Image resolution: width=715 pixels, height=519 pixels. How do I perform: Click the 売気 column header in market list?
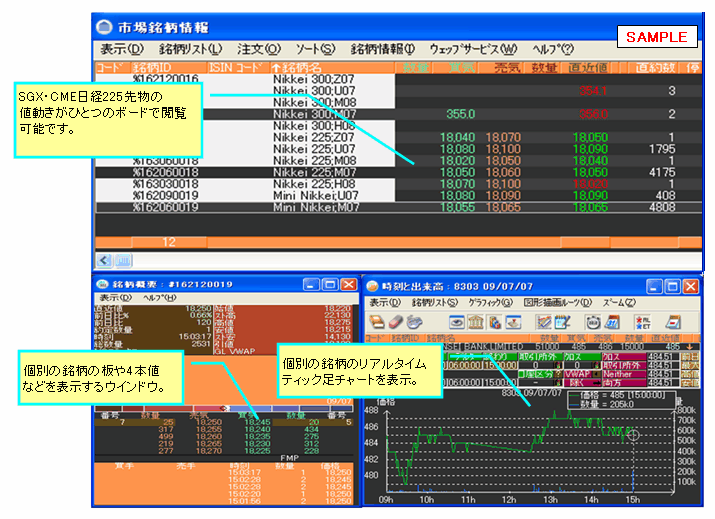coord(507,67)
